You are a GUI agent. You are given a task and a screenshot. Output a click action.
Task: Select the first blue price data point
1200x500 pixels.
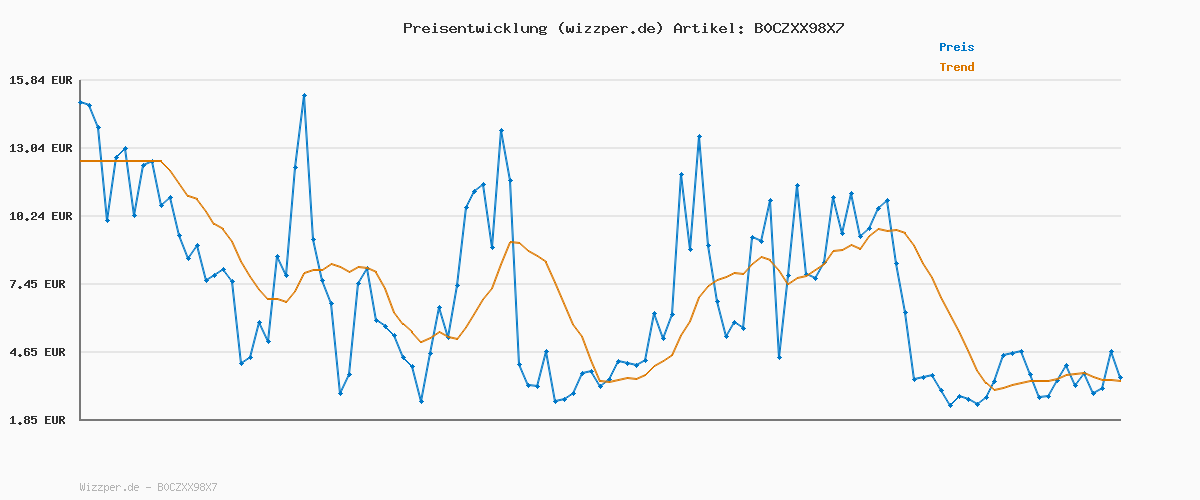pos(81,102)
